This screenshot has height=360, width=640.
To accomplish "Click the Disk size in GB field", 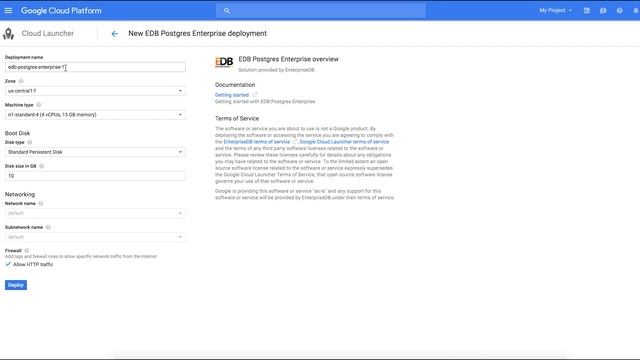I will pyautogui.click(x=95, y=176).
